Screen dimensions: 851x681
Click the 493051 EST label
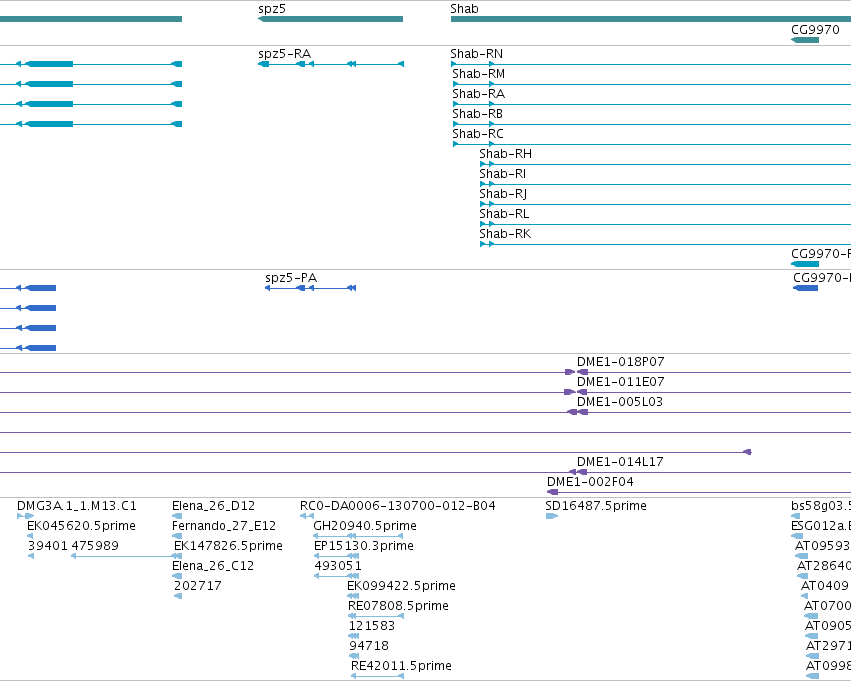(338, 567)
